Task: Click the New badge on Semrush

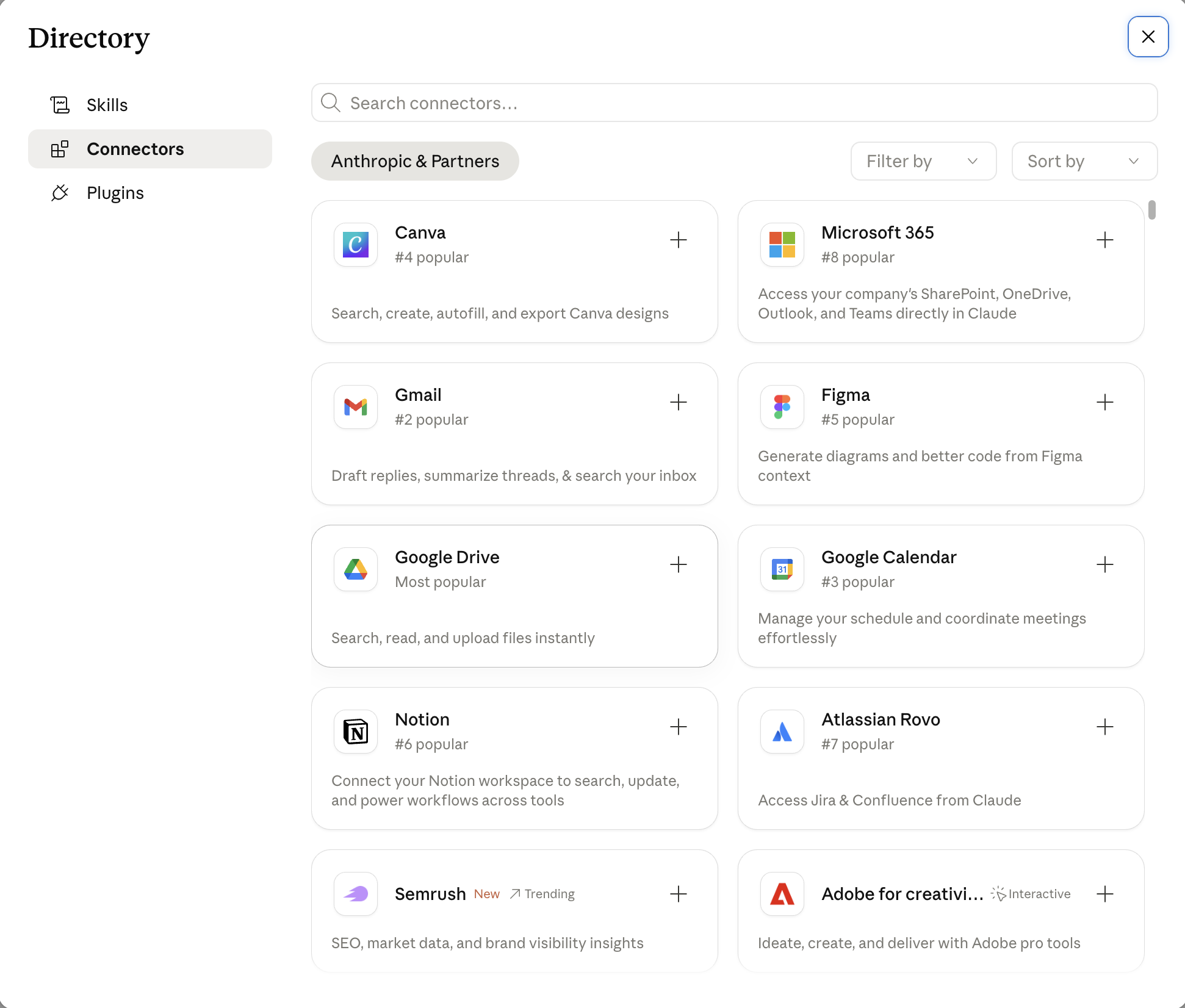Action: click(487, 894)
